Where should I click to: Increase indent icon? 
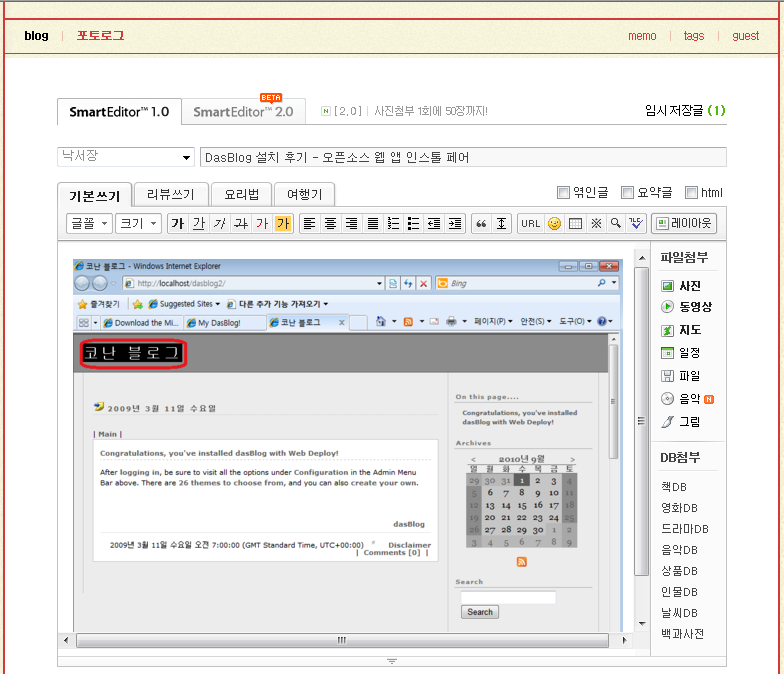click(x=455, y=224)
